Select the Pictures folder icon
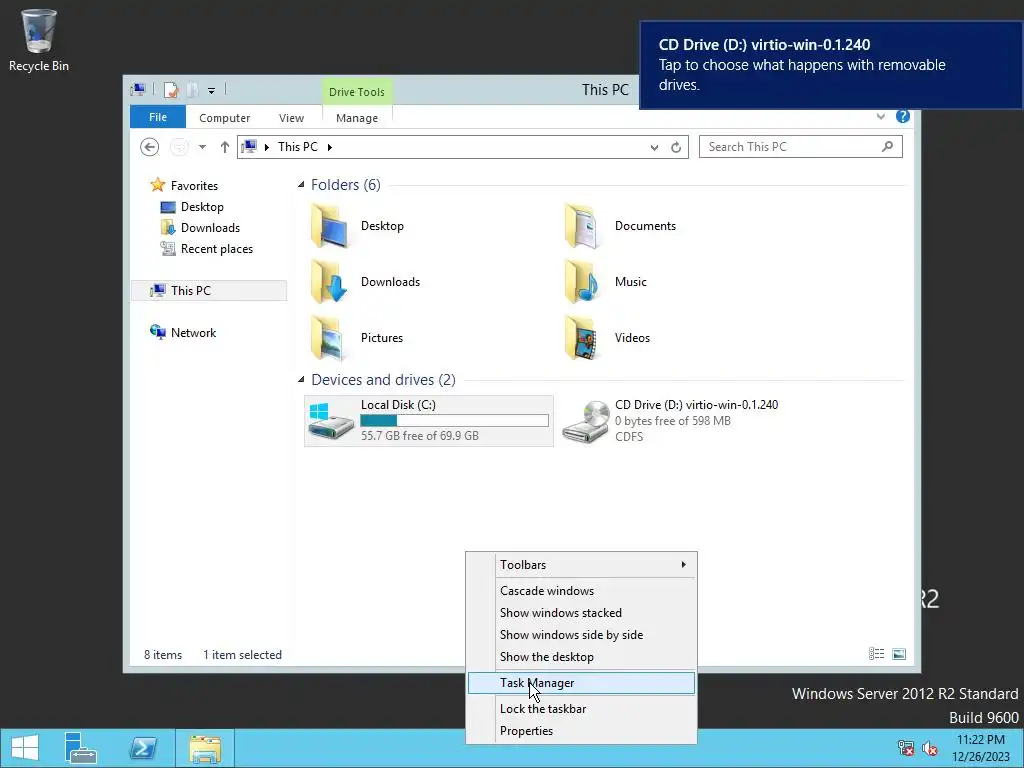This screenshot has width=1024, height=768. tap(328, 338)
